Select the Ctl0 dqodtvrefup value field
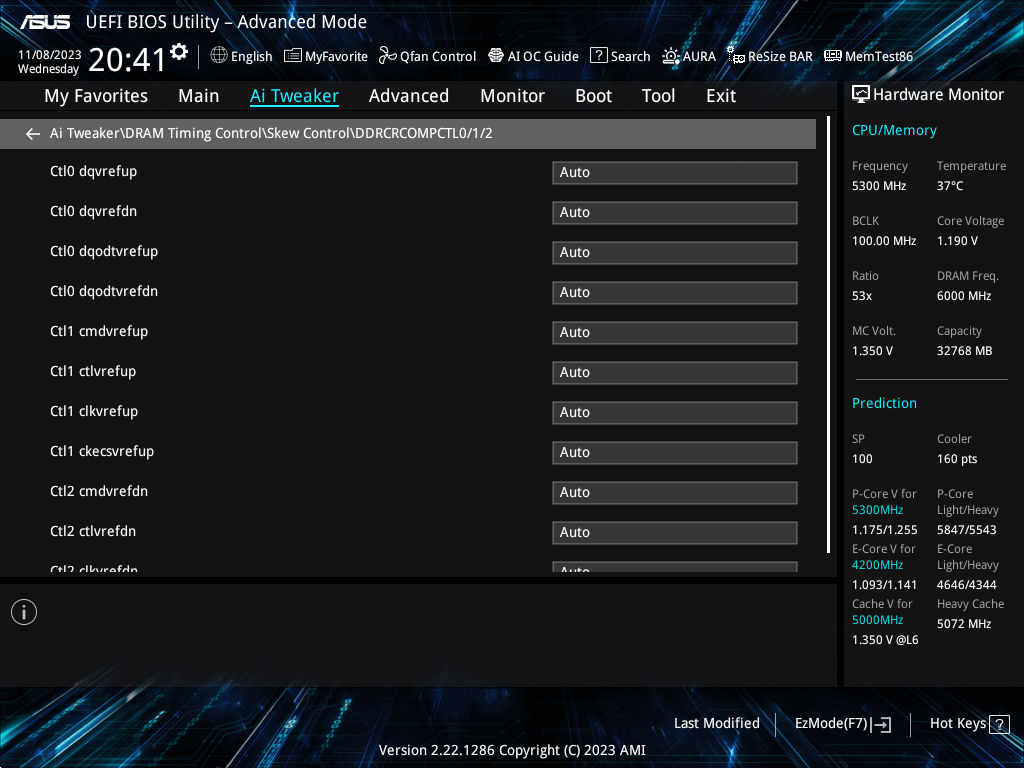This screenshot has height=768, width=1024. (675, 253)
